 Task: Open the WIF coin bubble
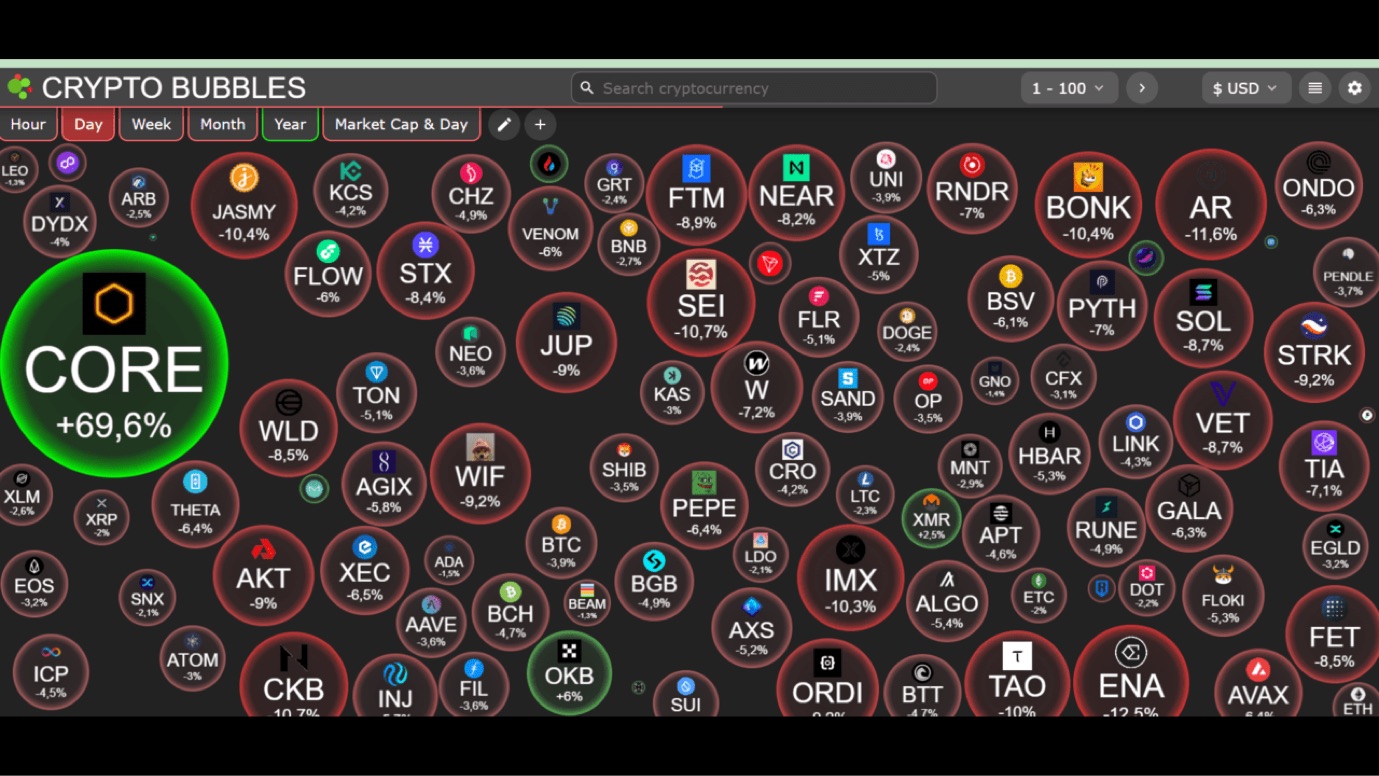[480, 474]
